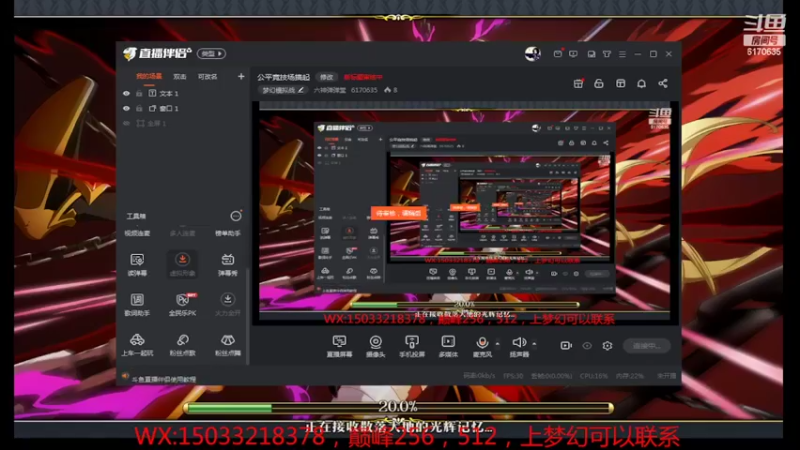Image resolution: width=800 pixels, height=450 pixels.
Task: Select the 窗口 1 source row
Action: tap(183, 108)
